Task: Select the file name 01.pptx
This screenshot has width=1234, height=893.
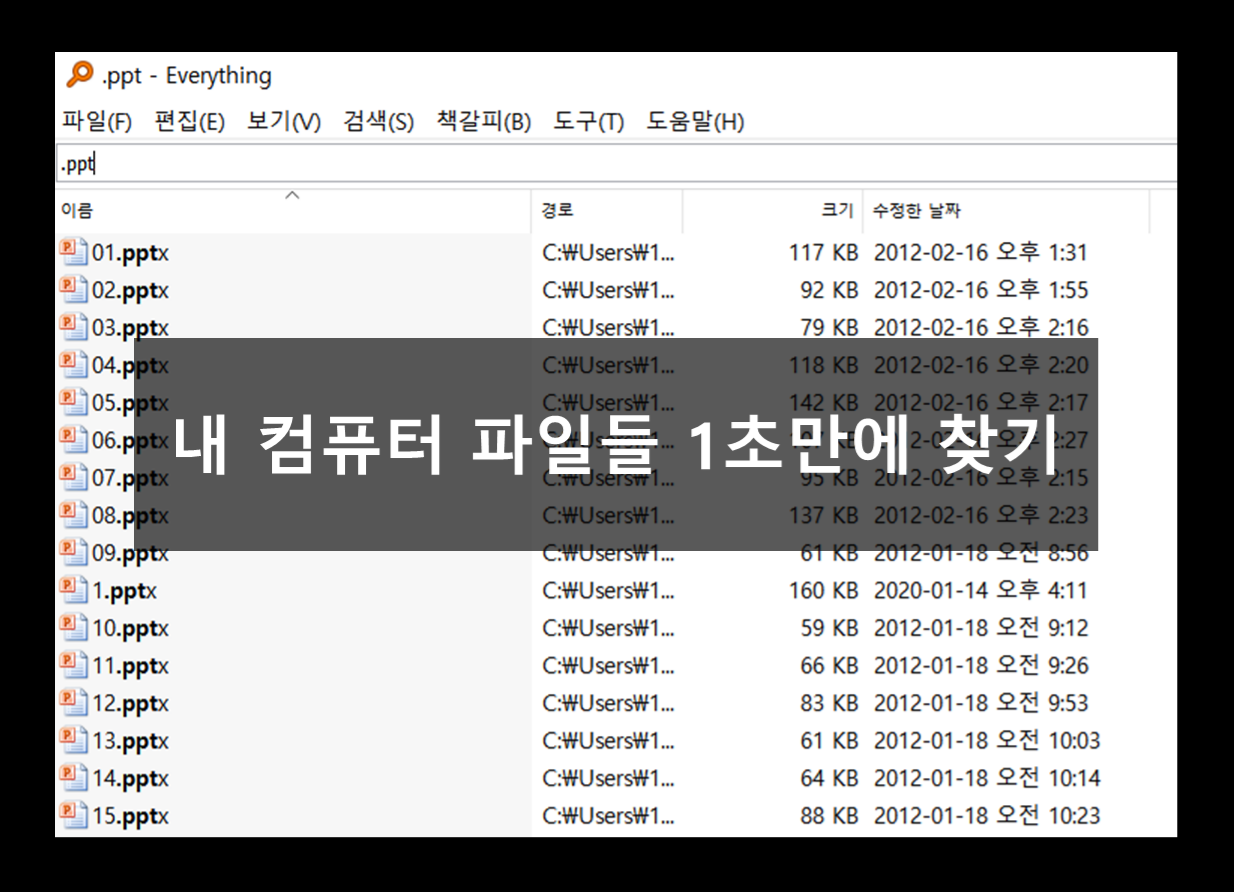Action: pos(131,253)
